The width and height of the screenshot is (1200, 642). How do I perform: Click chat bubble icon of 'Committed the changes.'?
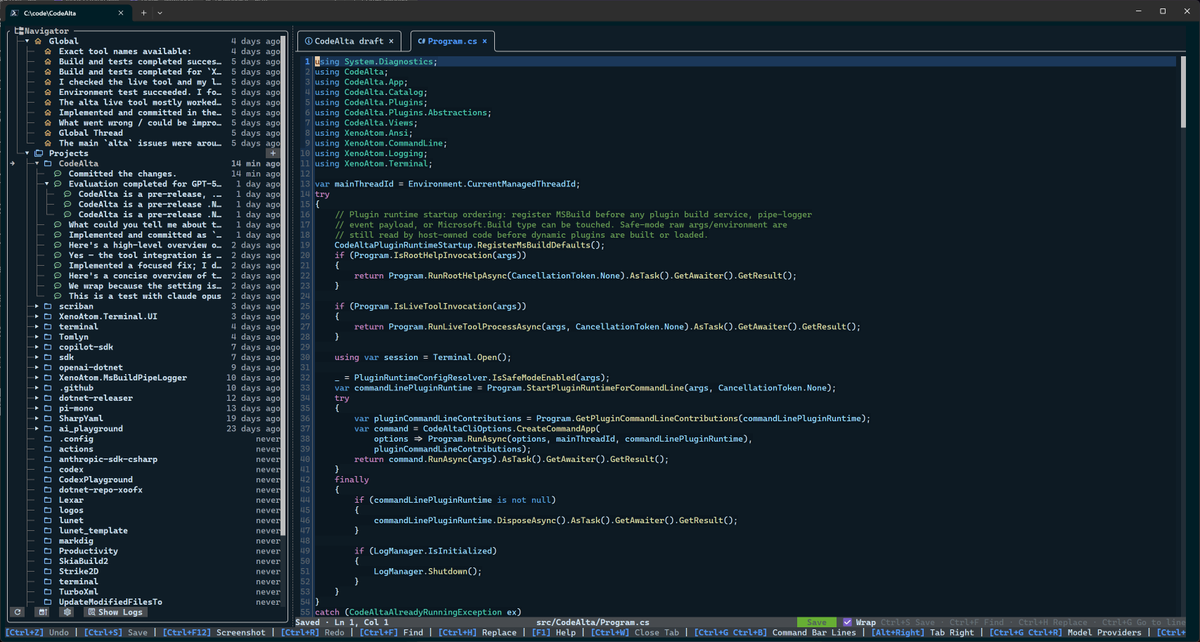coord(58,174)
